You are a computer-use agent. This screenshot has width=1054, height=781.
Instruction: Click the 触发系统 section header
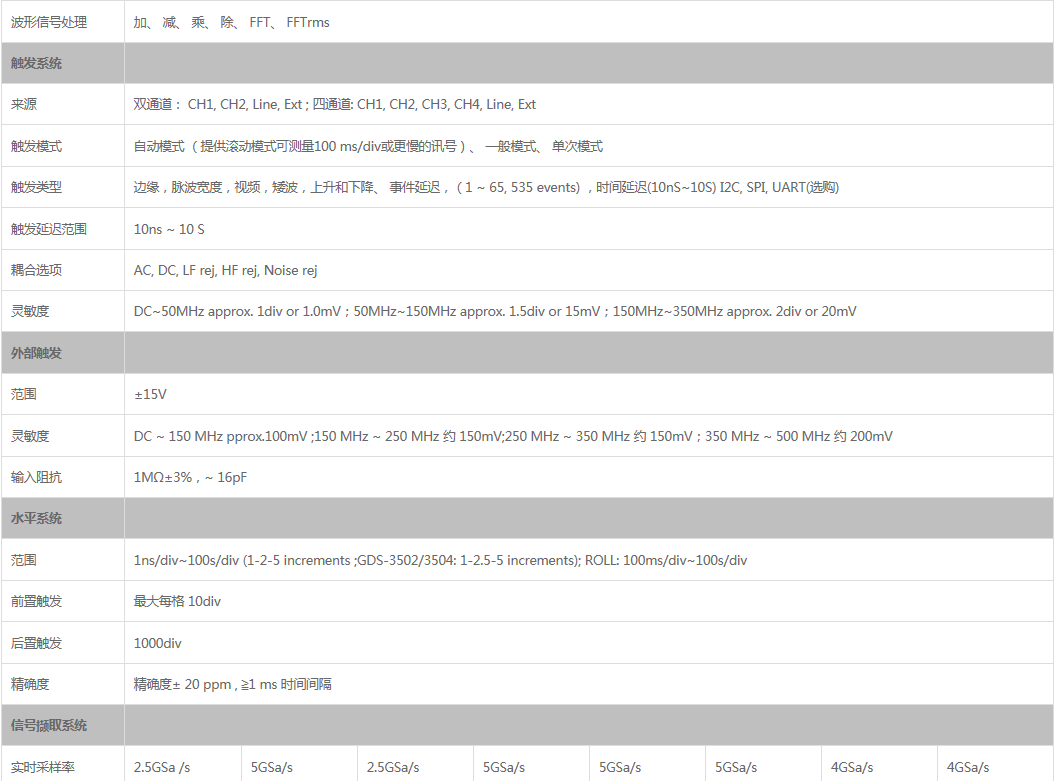(x=36, y=63)
